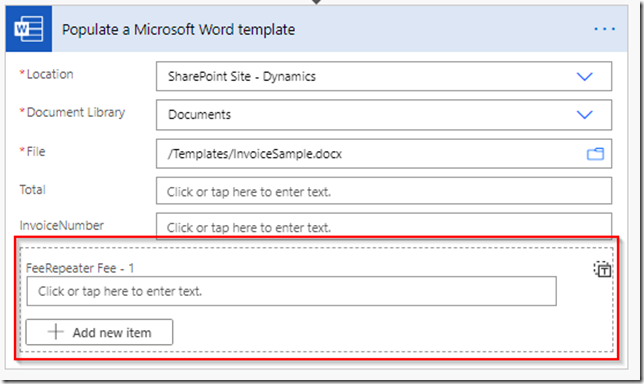Expand the Document Library dropdown chevron
Screen dimensions: 644x384
click(x=584, y=115)
